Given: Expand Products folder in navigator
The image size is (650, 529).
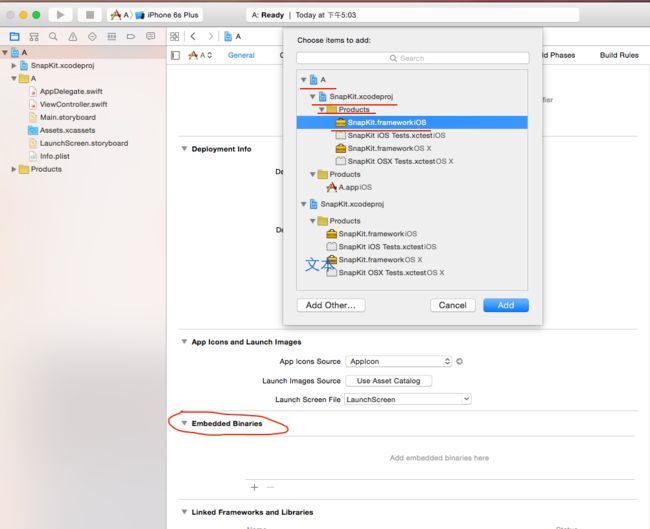Looking at the screenshot, I should coord(14,169).
